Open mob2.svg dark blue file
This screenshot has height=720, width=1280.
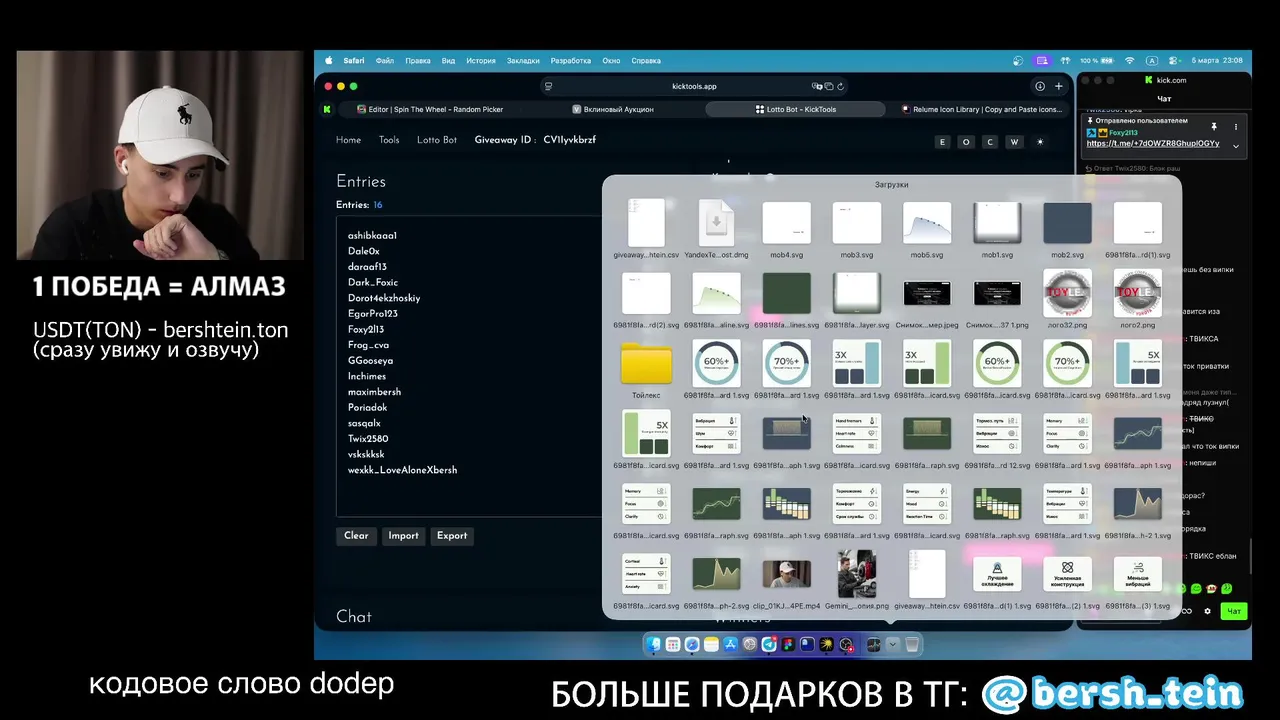click(x=1067, y=229)
